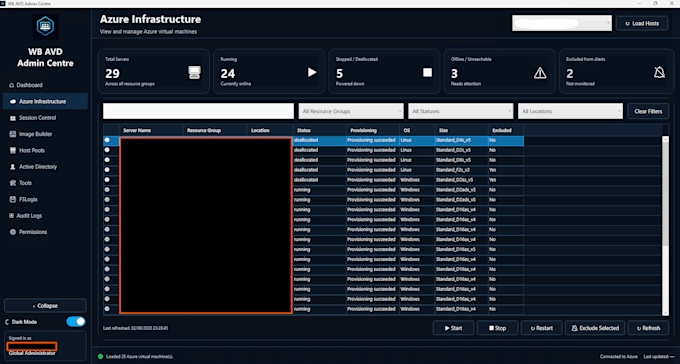680x364 pixels.
Task: Click the "Standard_F2s_v2" size cell
Action: click(x=461, y=170)
